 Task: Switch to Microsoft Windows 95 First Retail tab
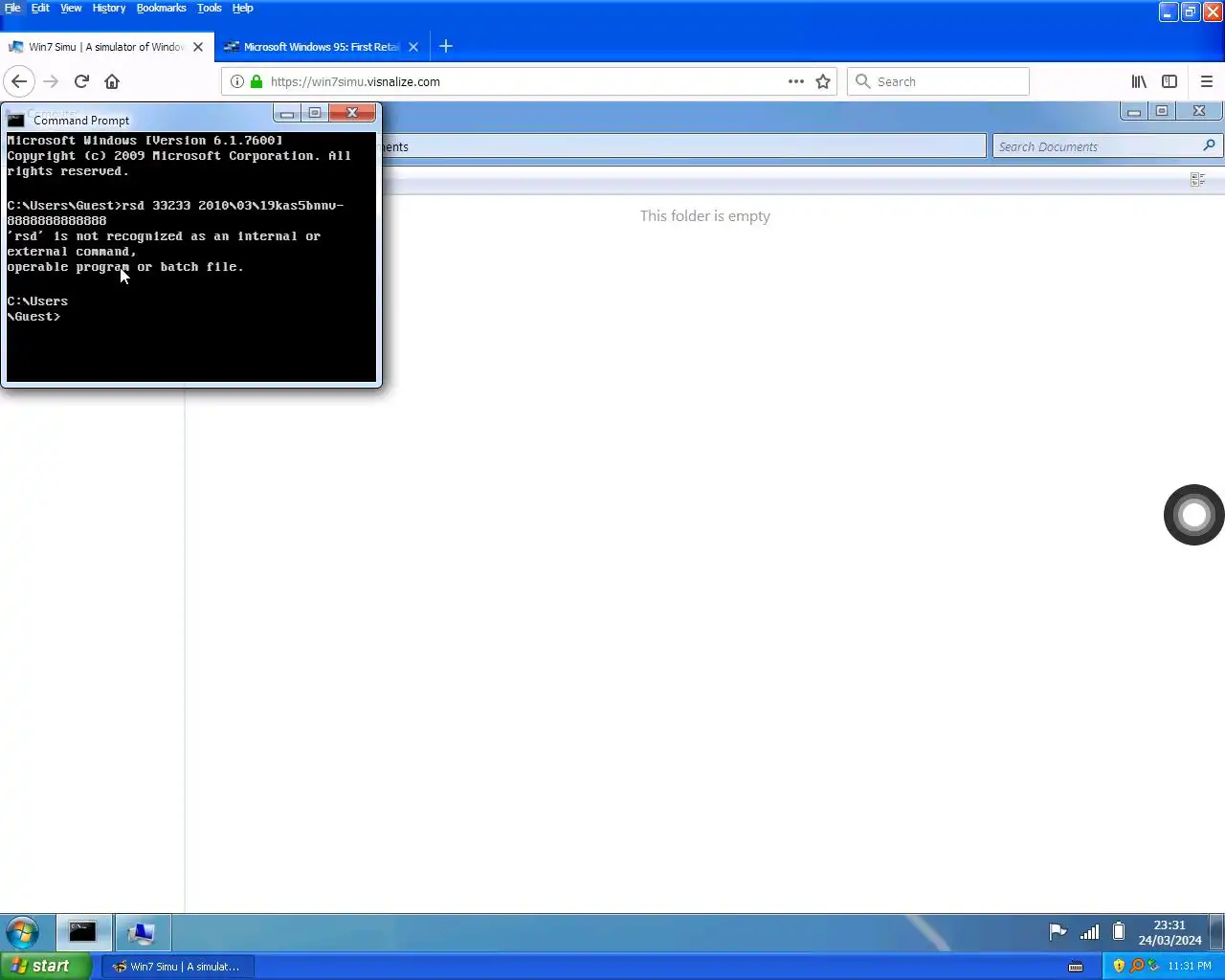click(322, 46)
